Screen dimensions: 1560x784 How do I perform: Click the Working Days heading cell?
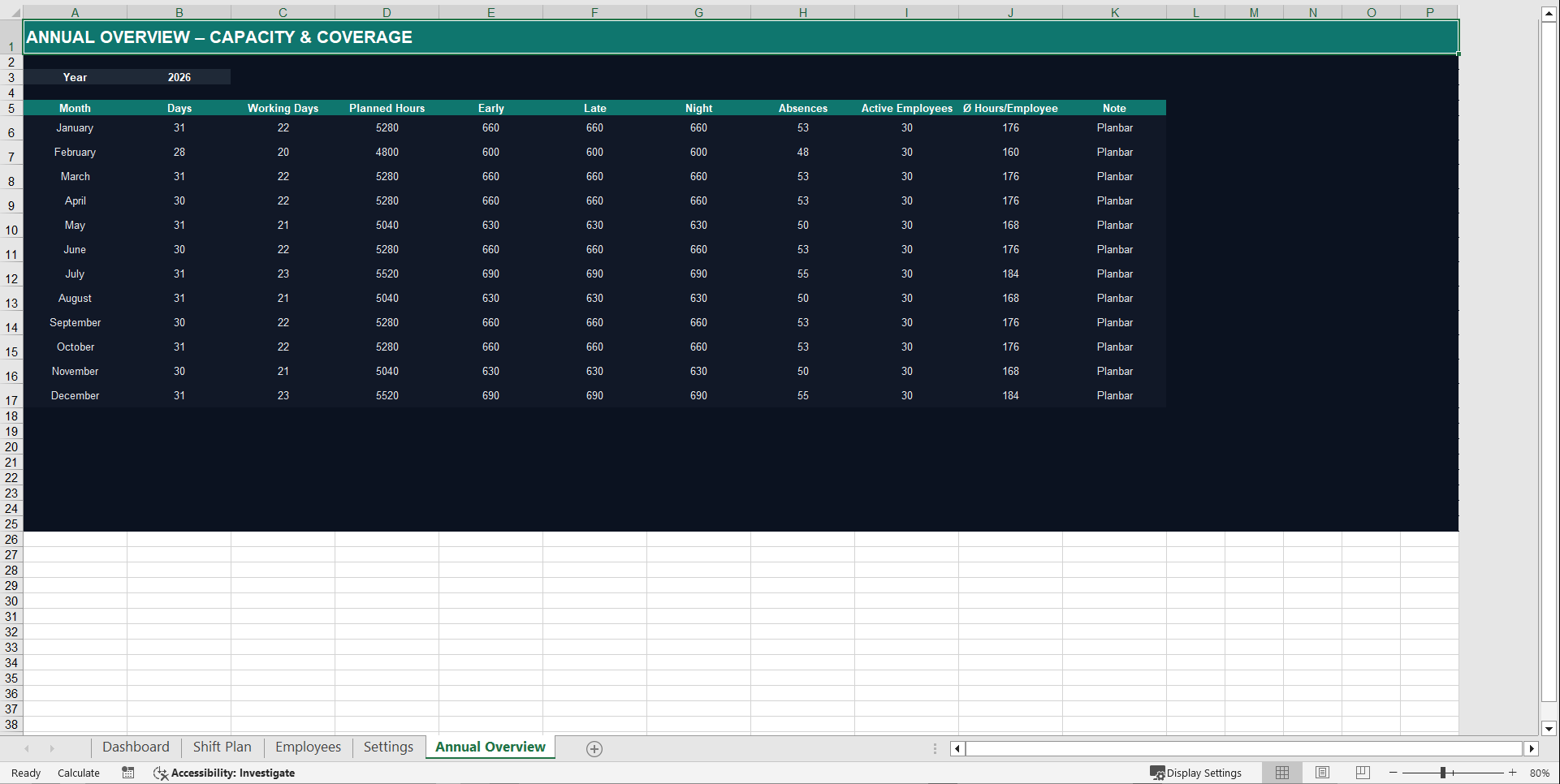tap(283, 108)
